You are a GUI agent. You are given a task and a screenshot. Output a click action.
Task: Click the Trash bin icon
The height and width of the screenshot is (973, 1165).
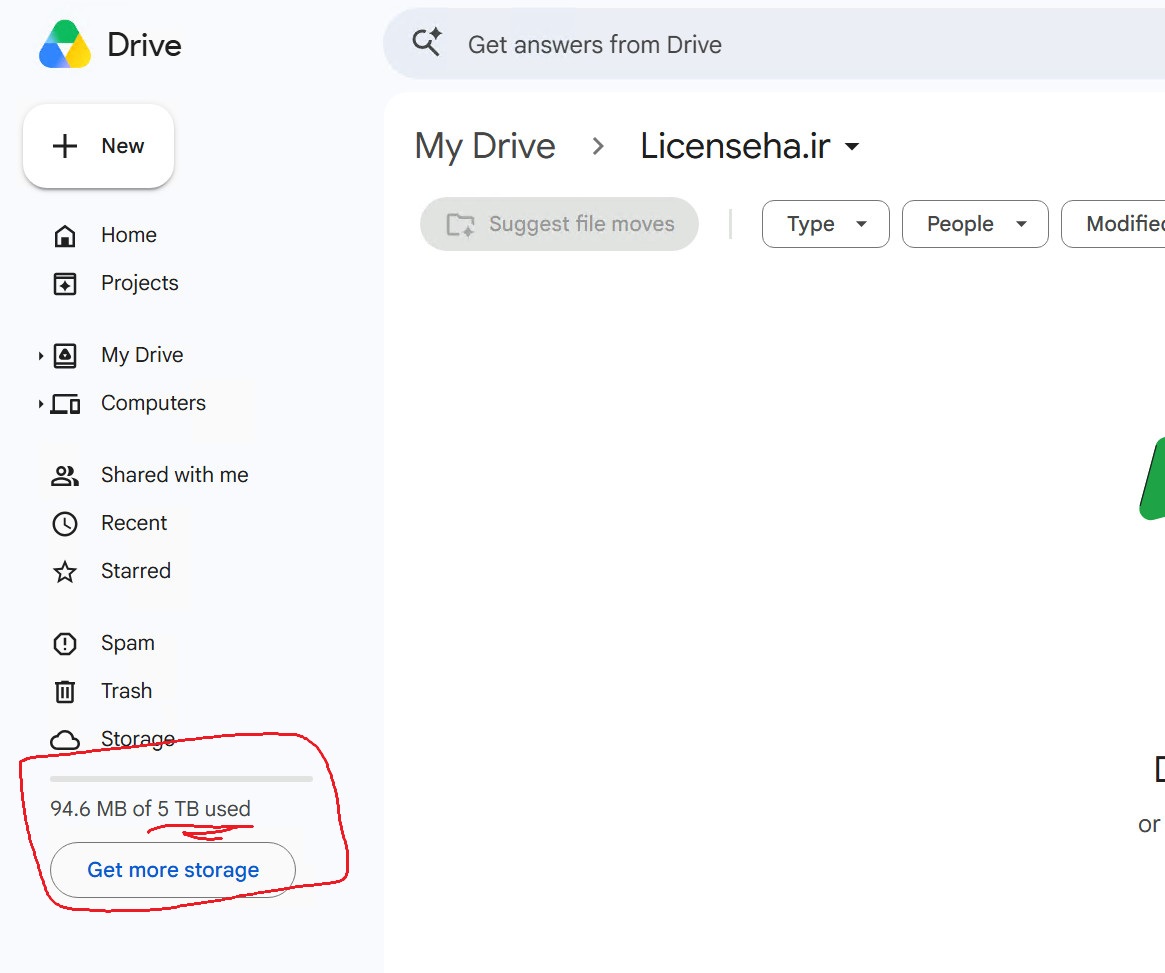tap(65, 691)
